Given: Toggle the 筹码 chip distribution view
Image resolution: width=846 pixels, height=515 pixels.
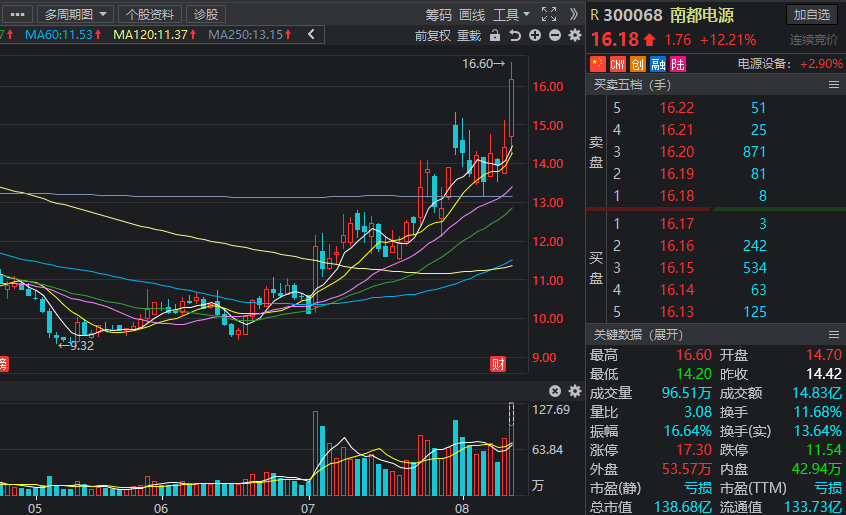Looking at the screenshot, I should 438,14.
